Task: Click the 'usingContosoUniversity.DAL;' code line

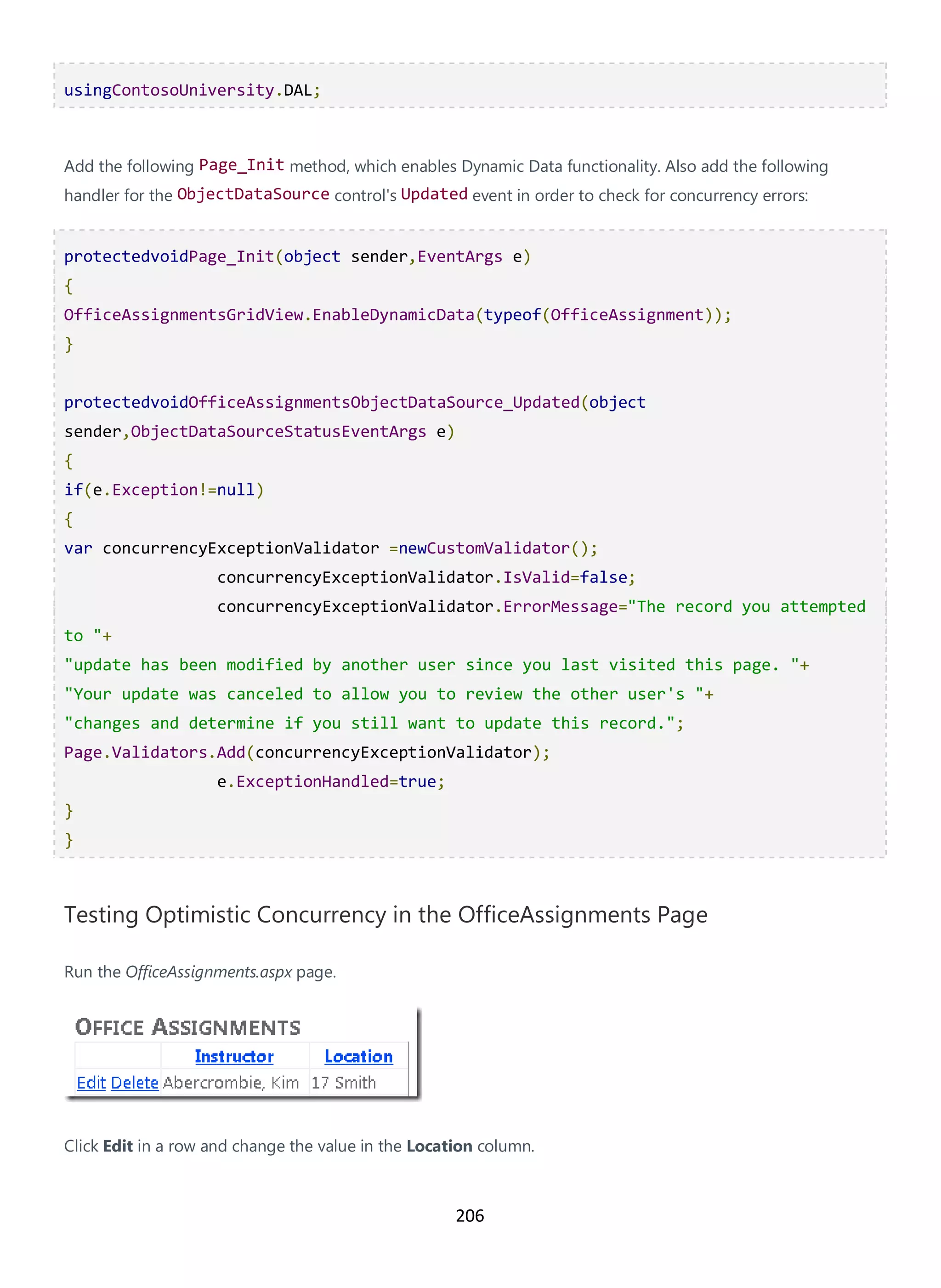Action: 193,90
